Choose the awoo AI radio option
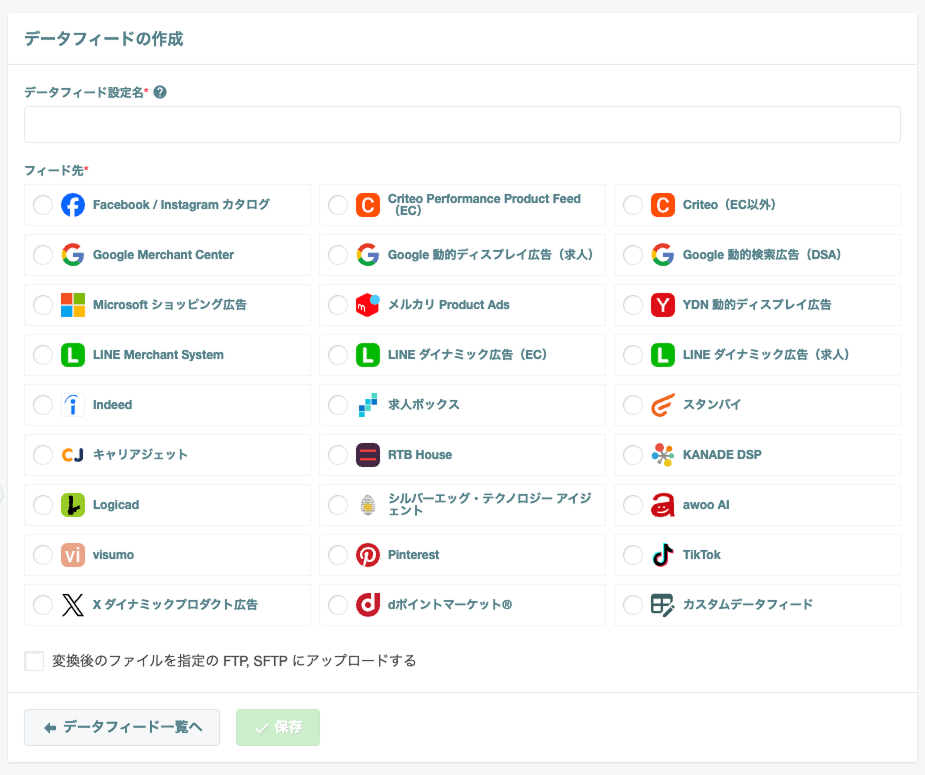 [632, 505]
